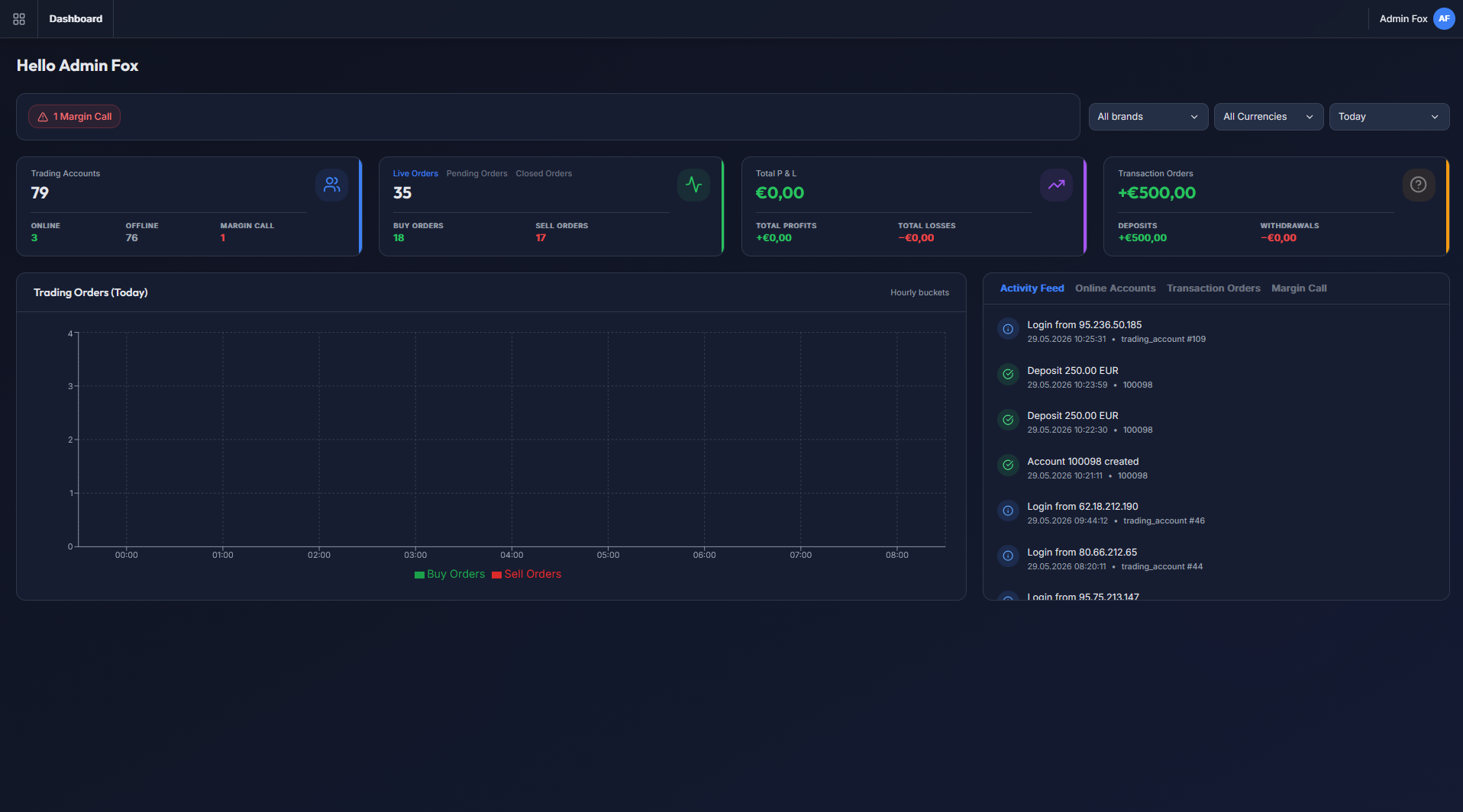The image size is (1463, 812).
Task: Click the Withdrawals value −€0,00
Action: (x=1278, y=238)
